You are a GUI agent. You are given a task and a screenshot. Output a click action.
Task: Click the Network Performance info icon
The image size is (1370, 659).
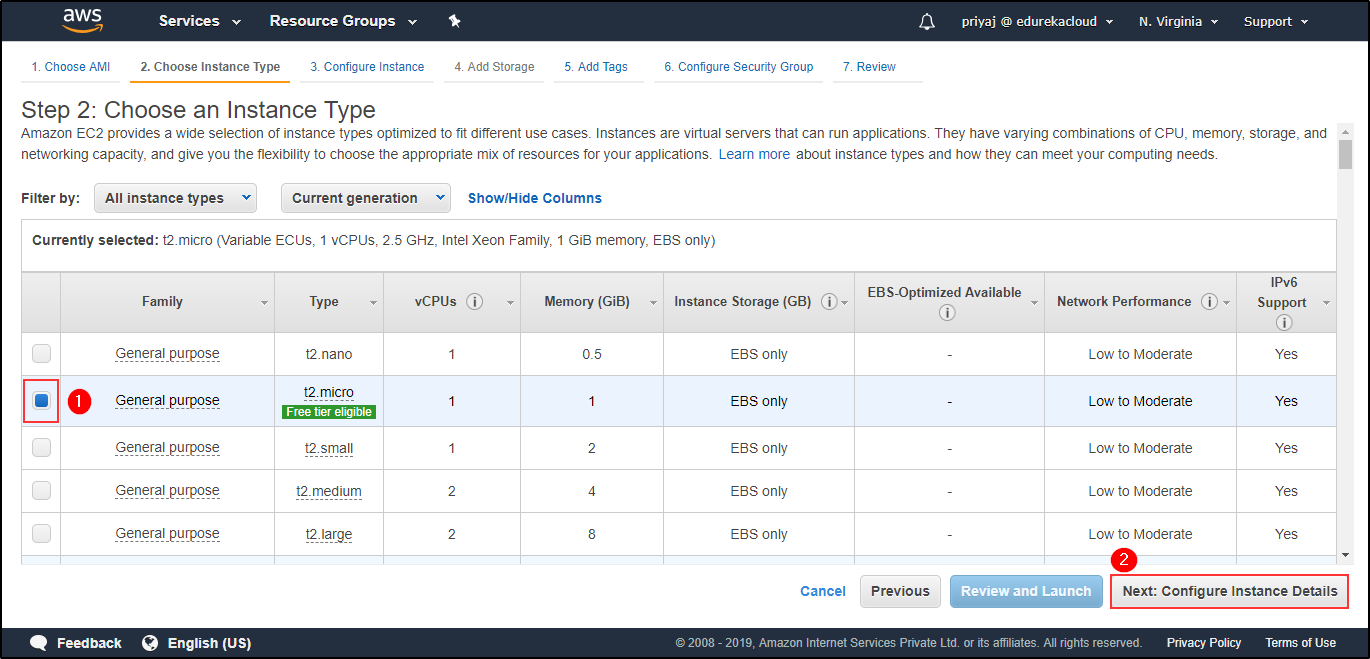coord(1209,302)
